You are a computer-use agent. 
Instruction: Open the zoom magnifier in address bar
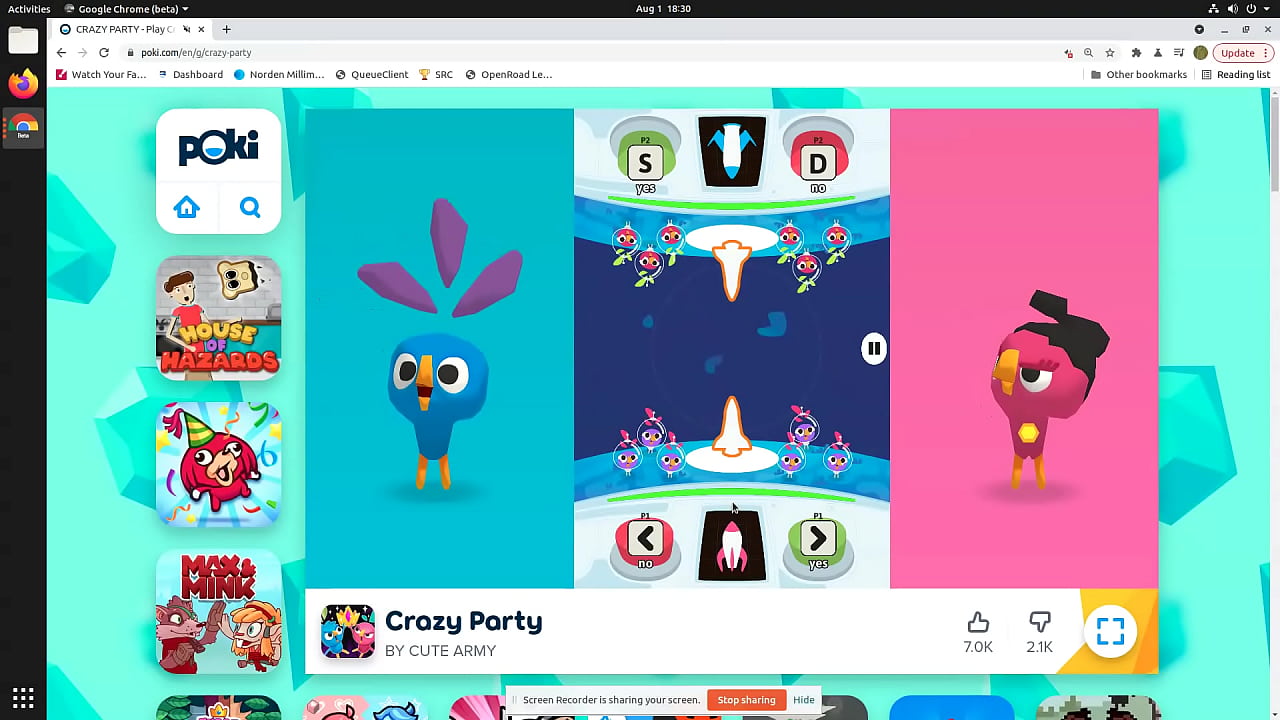1089,52
